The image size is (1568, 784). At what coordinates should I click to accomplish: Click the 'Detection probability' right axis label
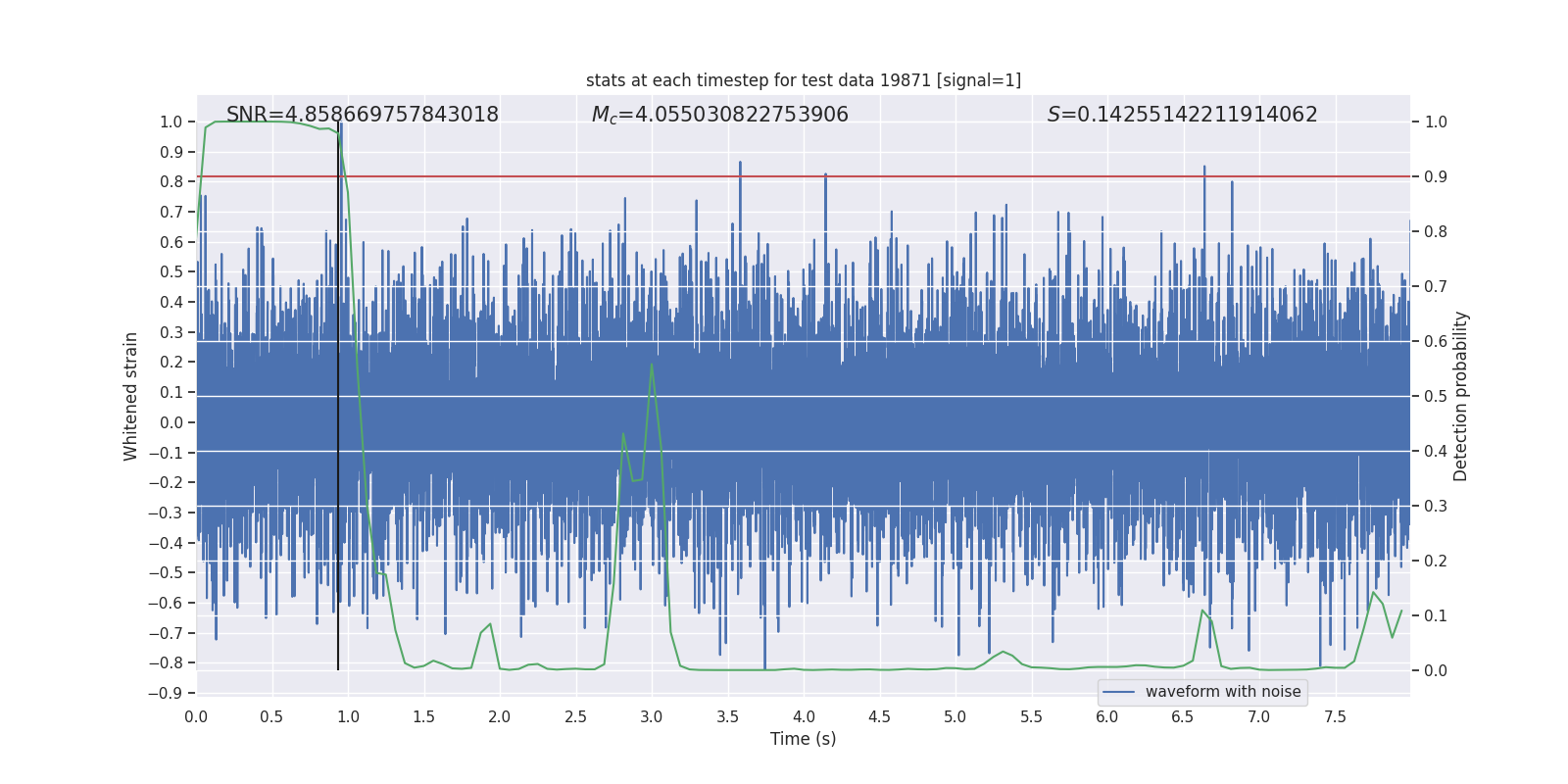[1461, 396]
